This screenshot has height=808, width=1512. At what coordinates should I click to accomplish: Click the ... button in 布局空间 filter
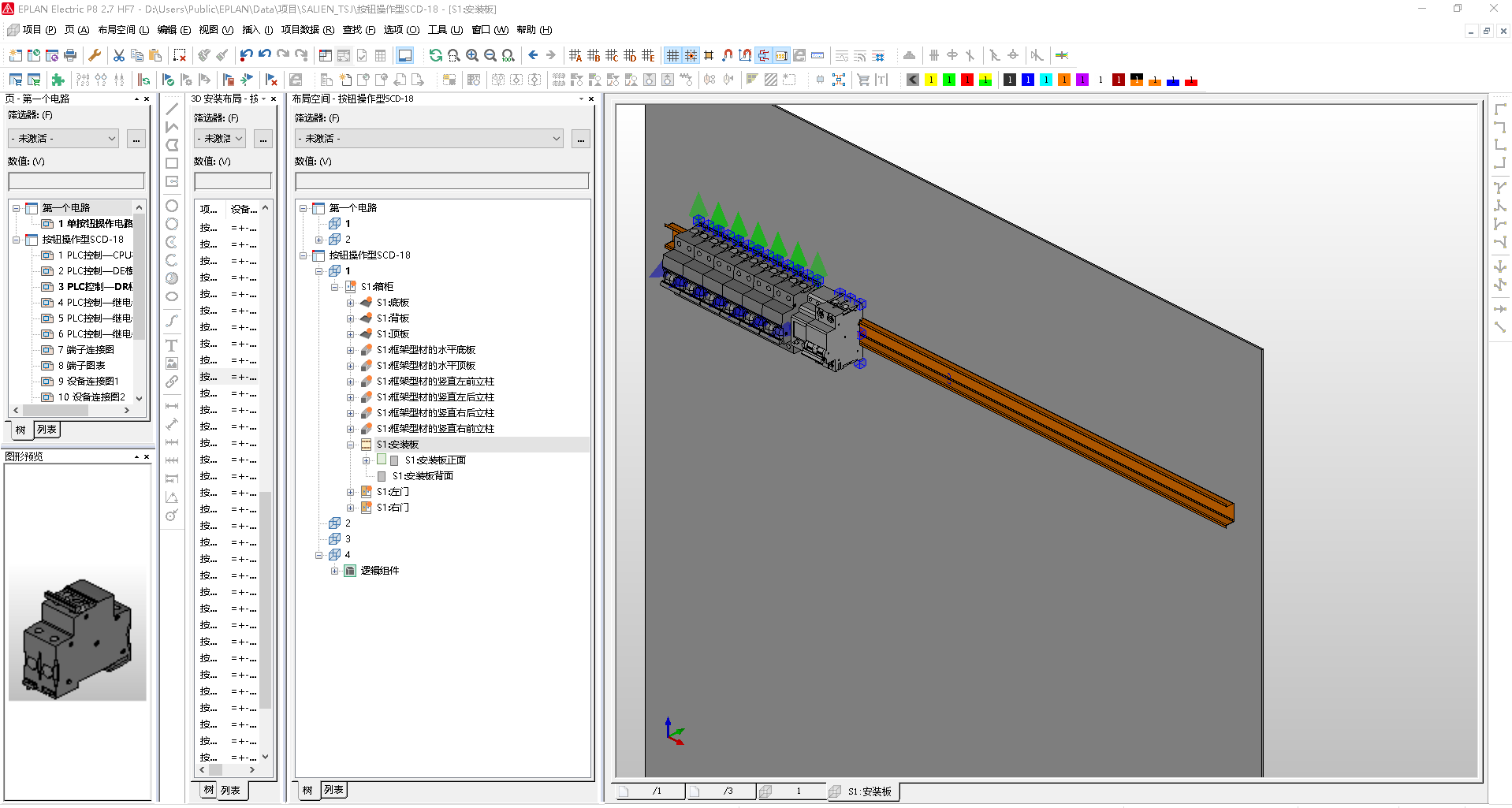tap(581, 139)
